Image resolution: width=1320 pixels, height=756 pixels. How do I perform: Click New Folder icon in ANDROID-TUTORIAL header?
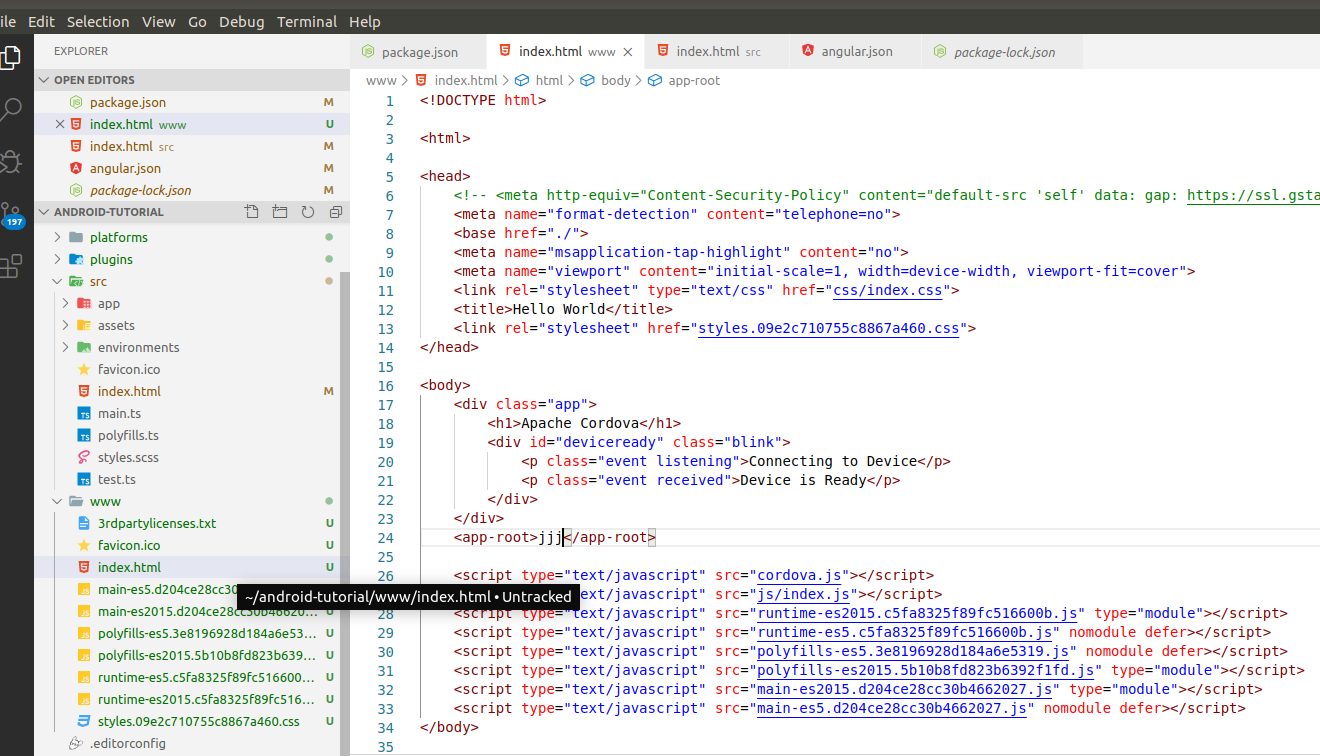click(280, 212)
